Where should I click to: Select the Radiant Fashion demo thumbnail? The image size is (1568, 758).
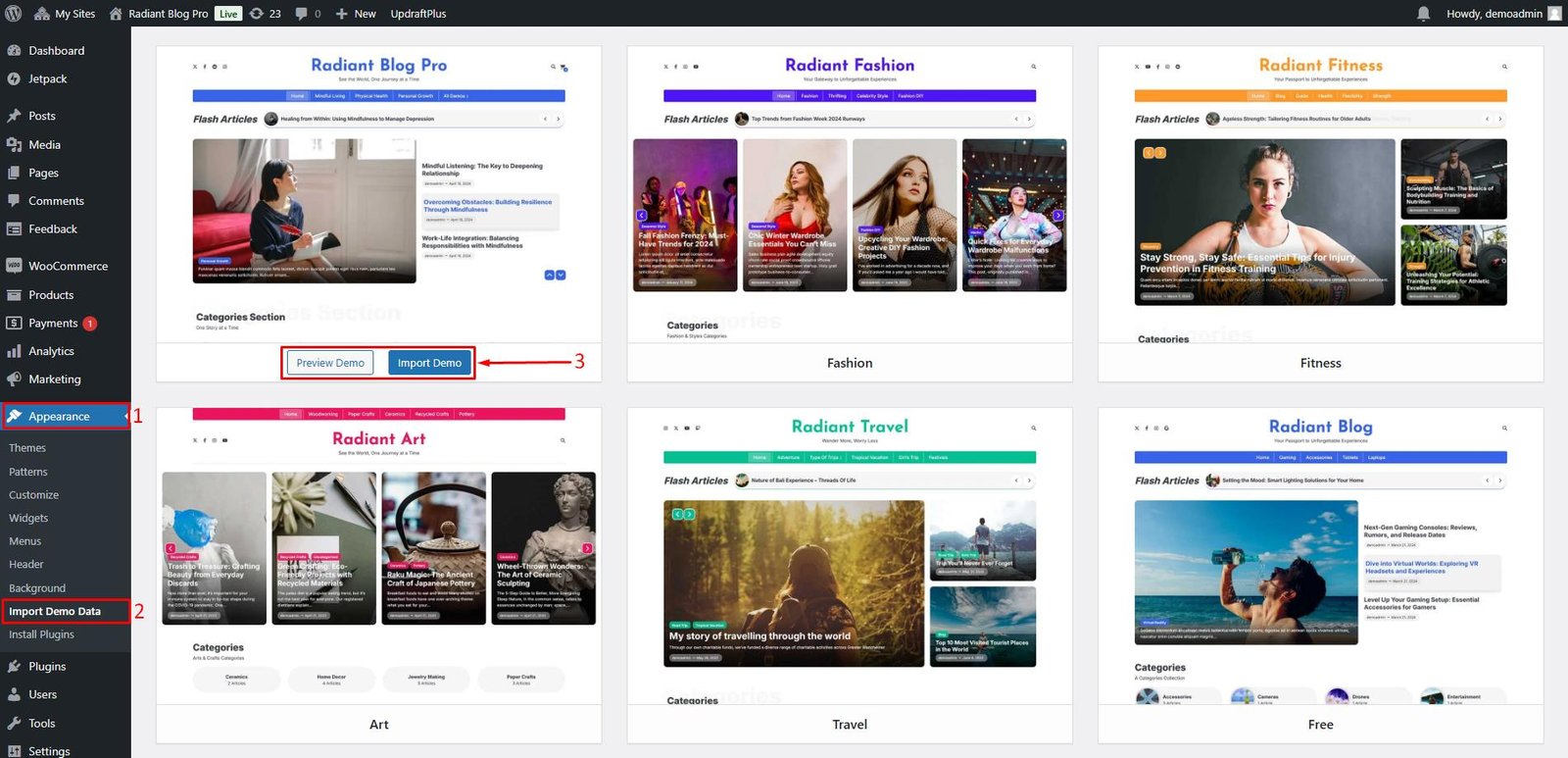(850, 194)
